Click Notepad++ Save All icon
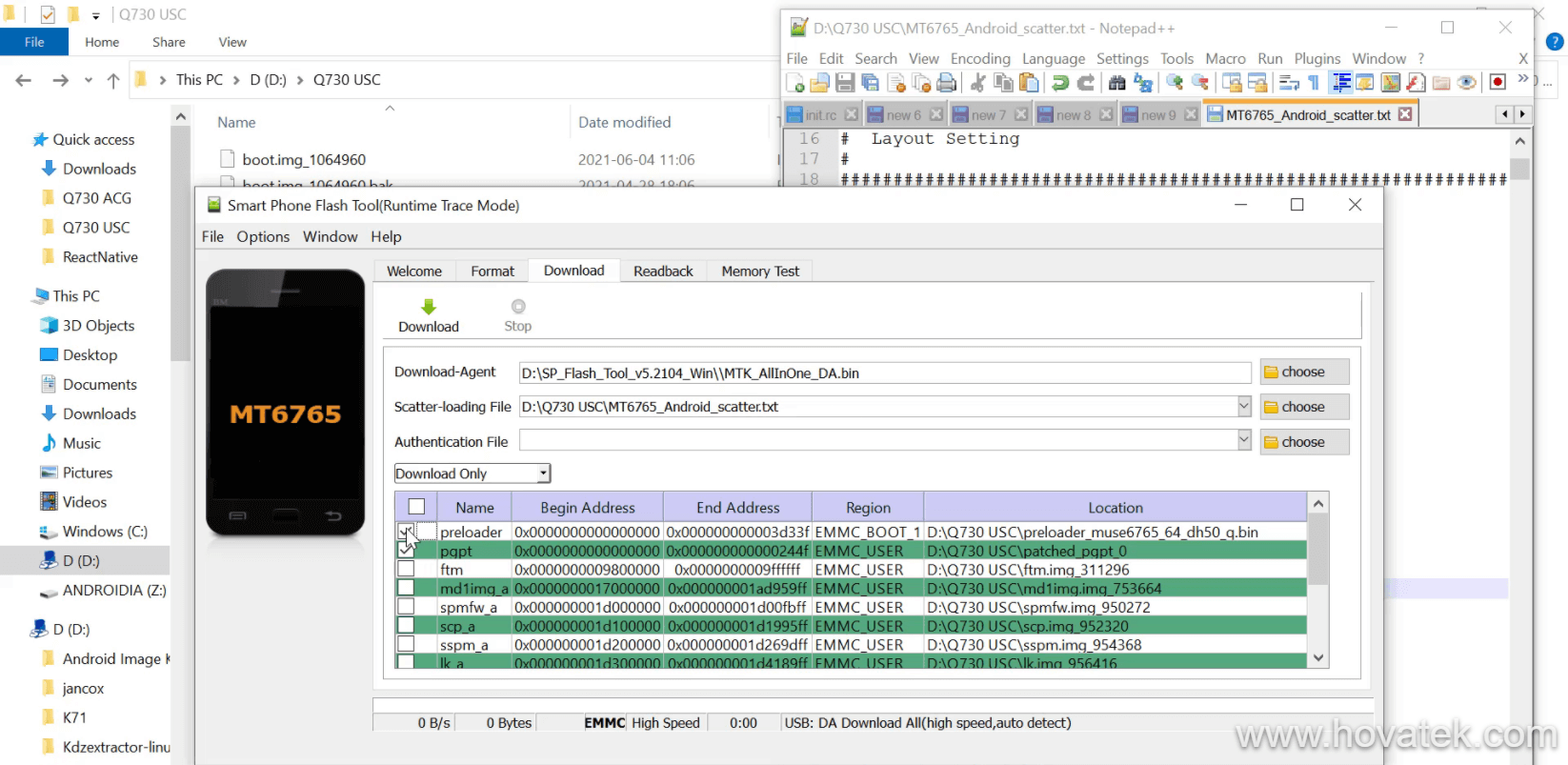 pyautogui.click(x=870, y=83)
